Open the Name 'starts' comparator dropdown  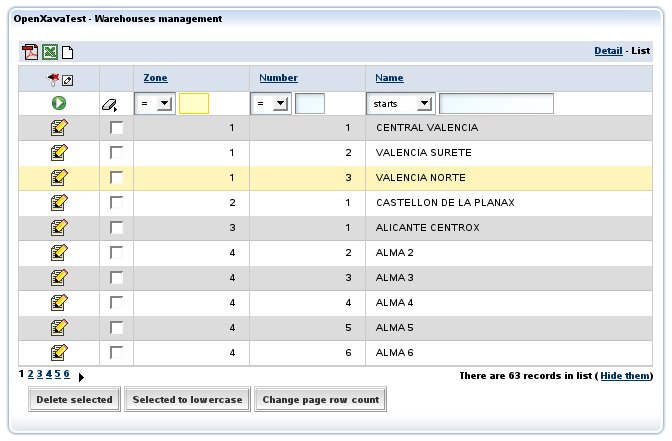[400, 103]
